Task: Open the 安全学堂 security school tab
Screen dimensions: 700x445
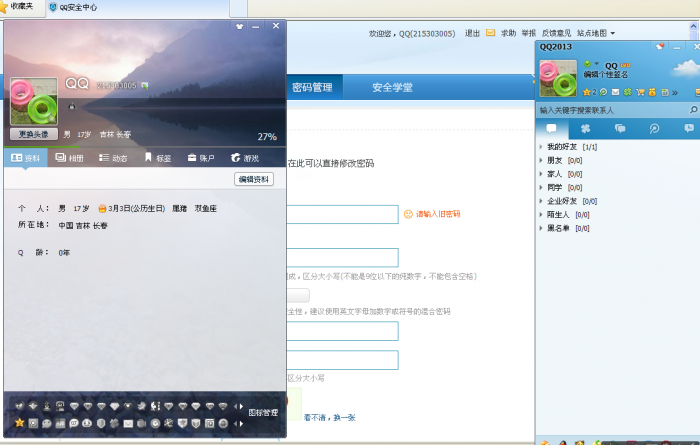Action: click(392, 87)
